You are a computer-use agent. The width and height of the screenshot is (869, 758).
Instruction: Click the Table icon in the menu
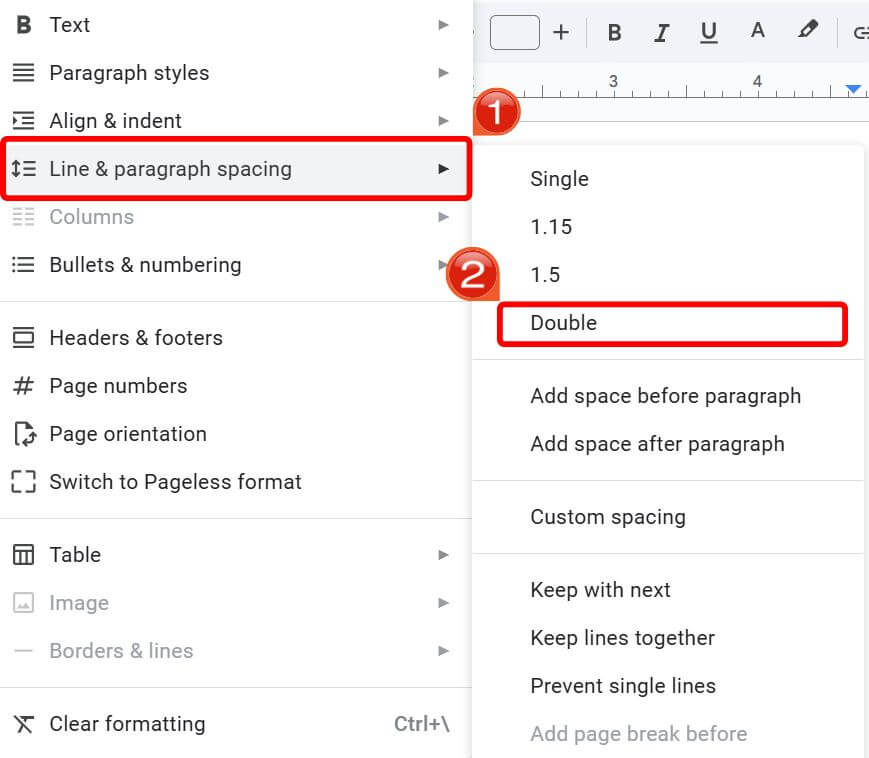coord(23,554)
